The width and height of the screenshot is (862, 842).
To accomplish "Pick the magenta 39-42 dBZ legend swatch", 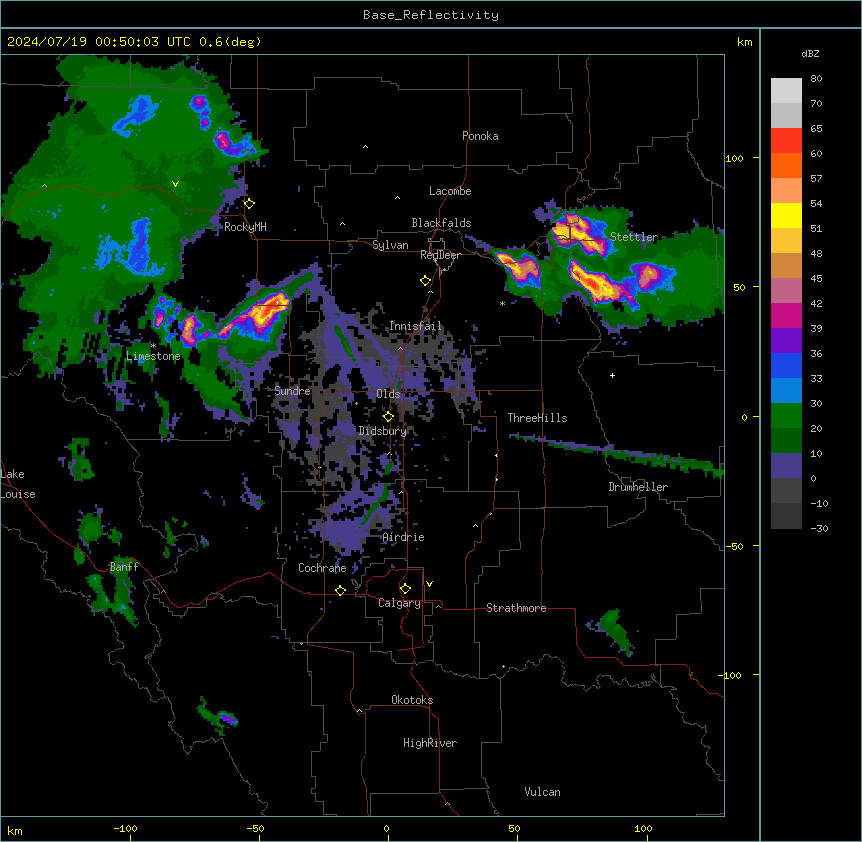I will click(786, 316).
